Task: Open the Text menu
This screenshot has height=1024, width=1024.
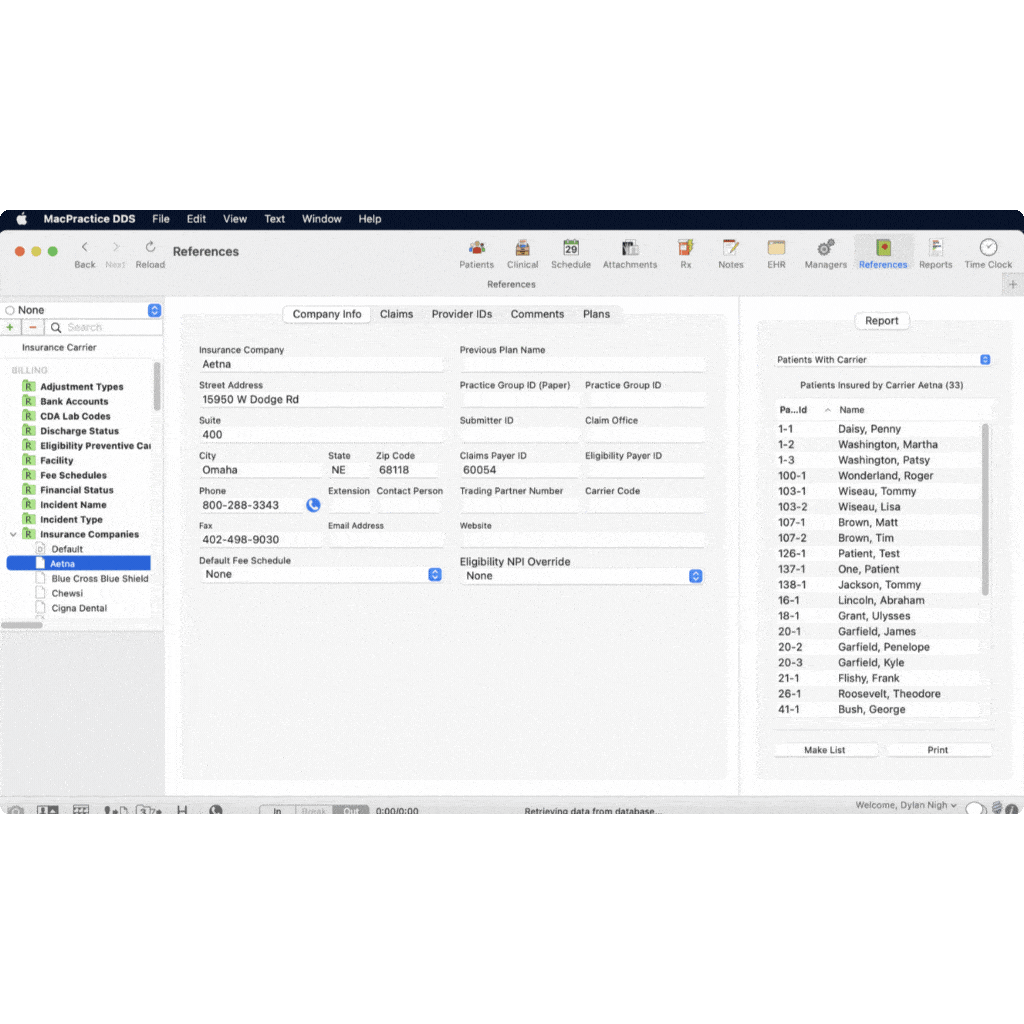Action: (x=274, y=219)
